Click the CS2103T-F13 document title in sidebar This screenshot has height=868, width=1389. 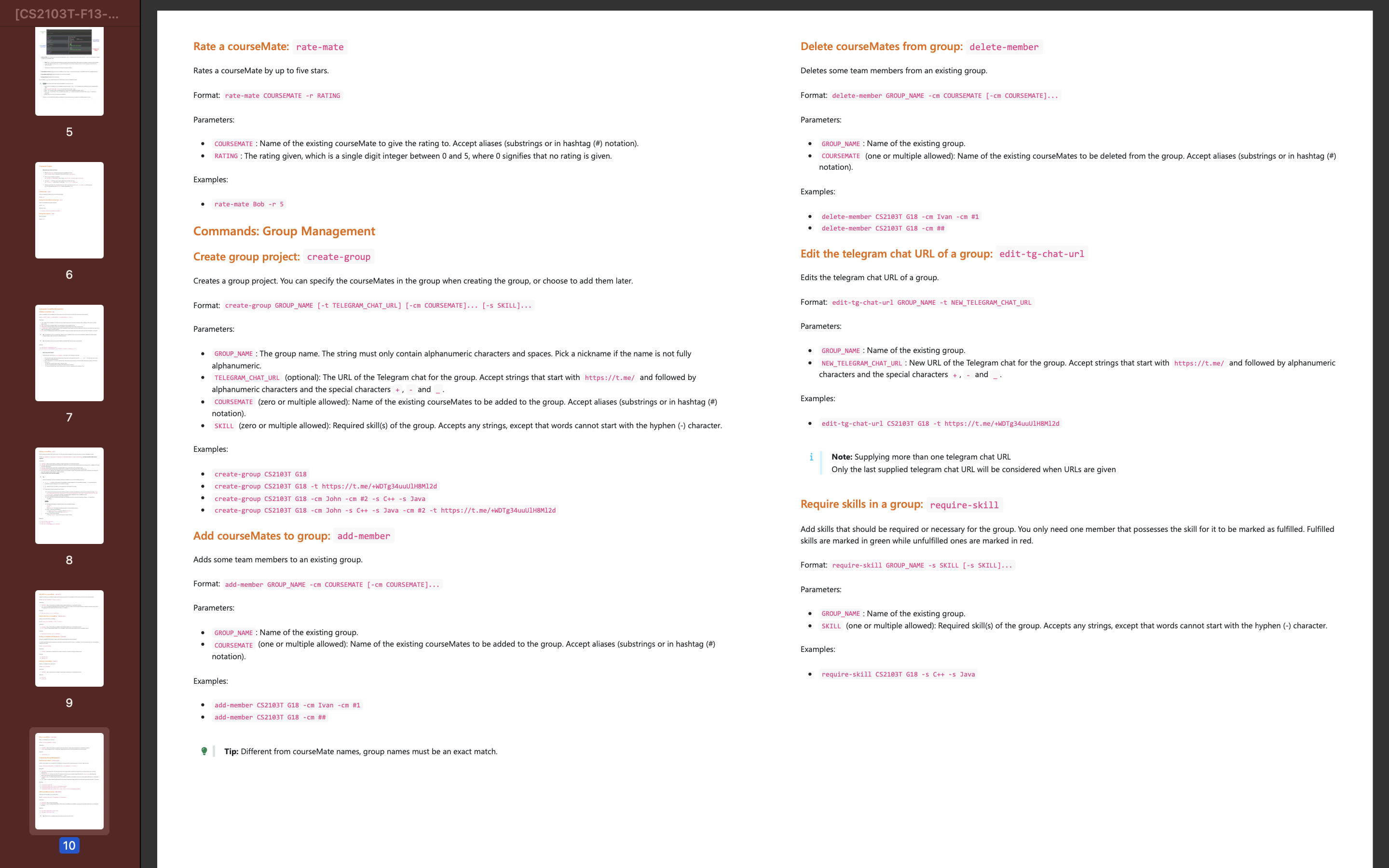(x=67, y=14)
